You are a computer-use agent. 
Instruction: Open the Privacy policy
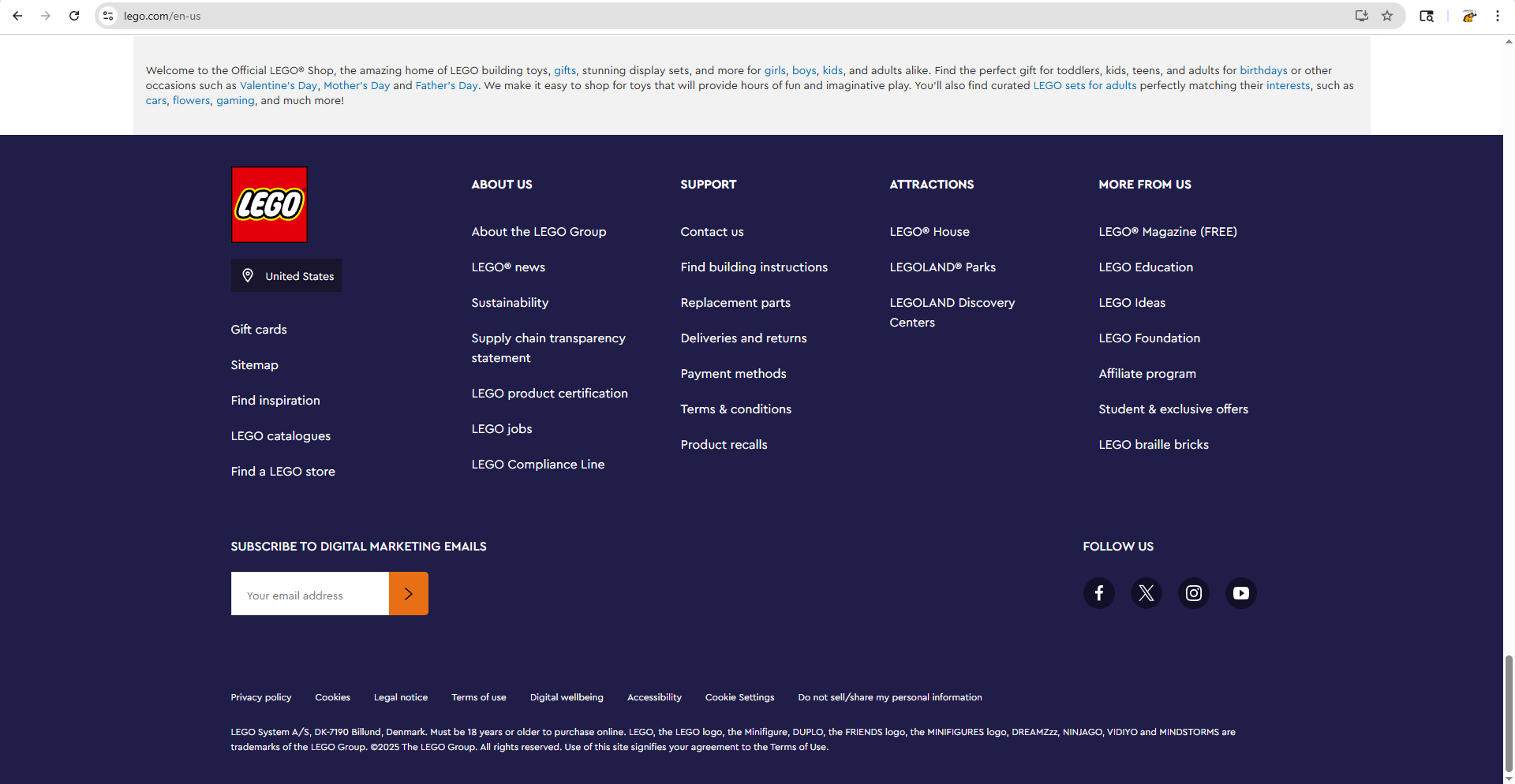tap(260, 697)
